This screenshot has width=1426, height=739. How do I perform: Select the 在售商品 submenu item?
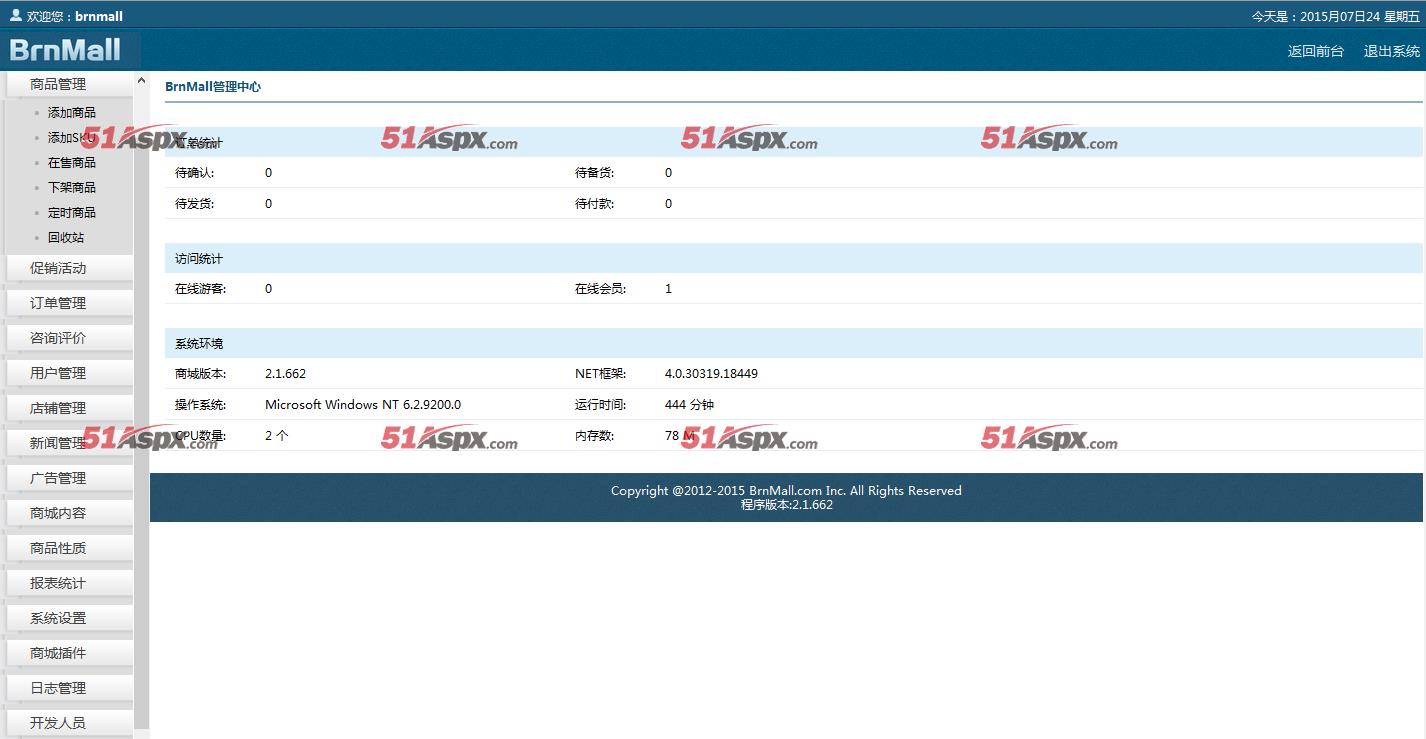tap(72, 163)
